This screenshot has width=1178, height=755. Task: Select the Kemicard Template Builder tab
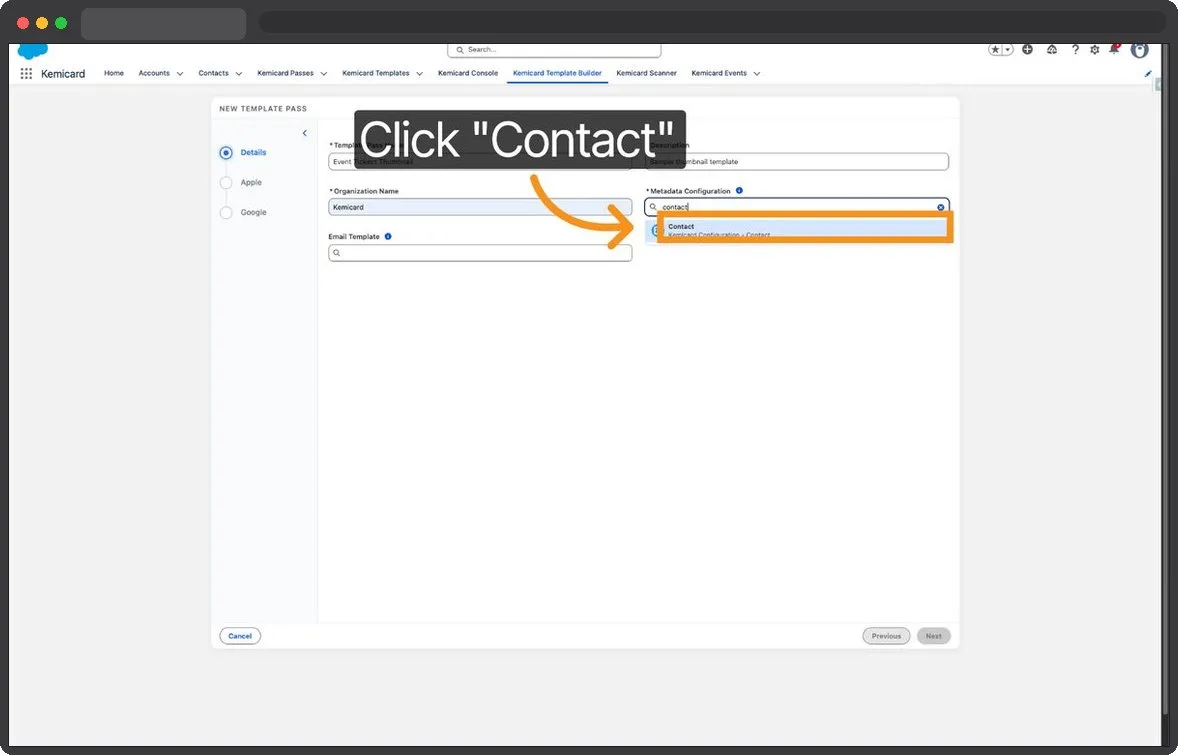(557, 73)
